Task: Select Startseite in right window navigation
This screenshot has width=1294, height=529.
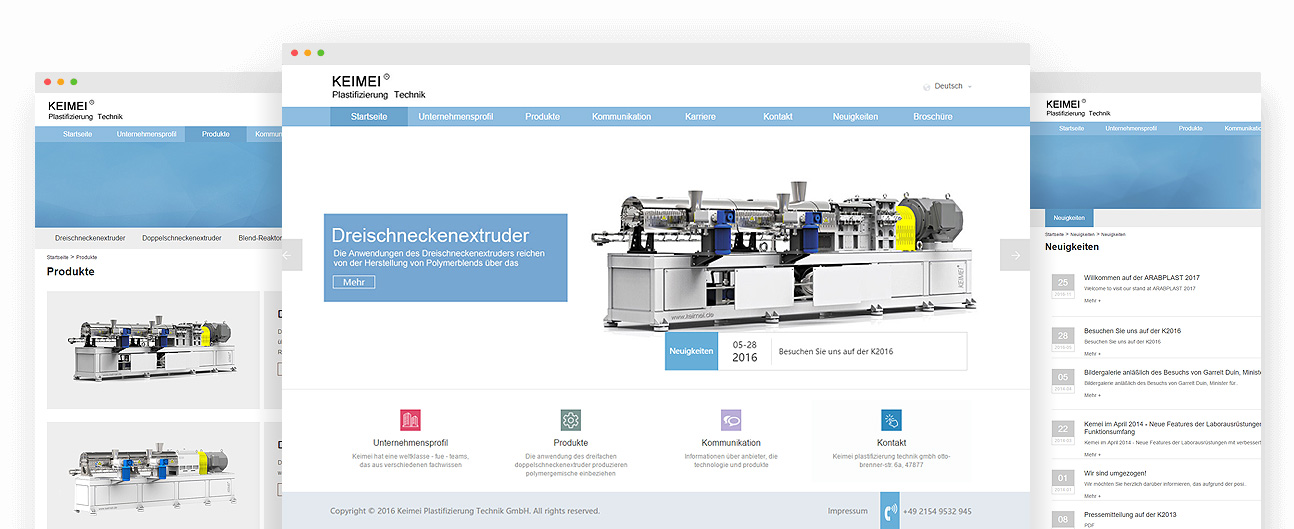Action: pos(1072,129)
